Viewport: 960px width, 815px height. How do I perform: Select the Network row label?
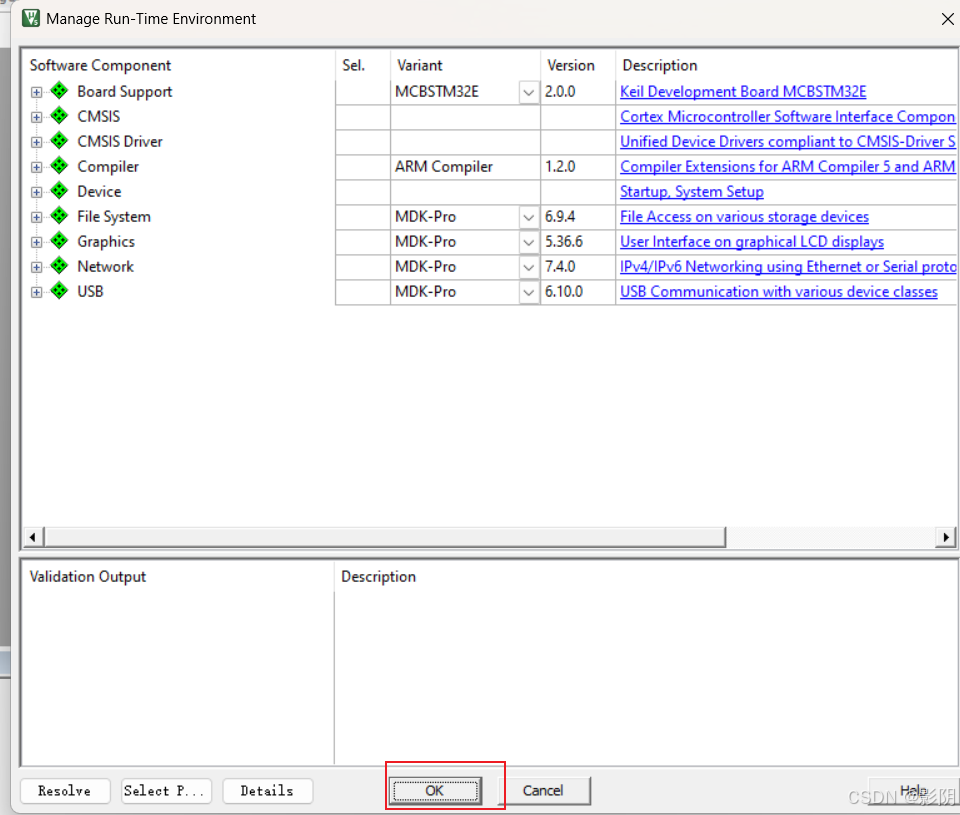(105, 266)
